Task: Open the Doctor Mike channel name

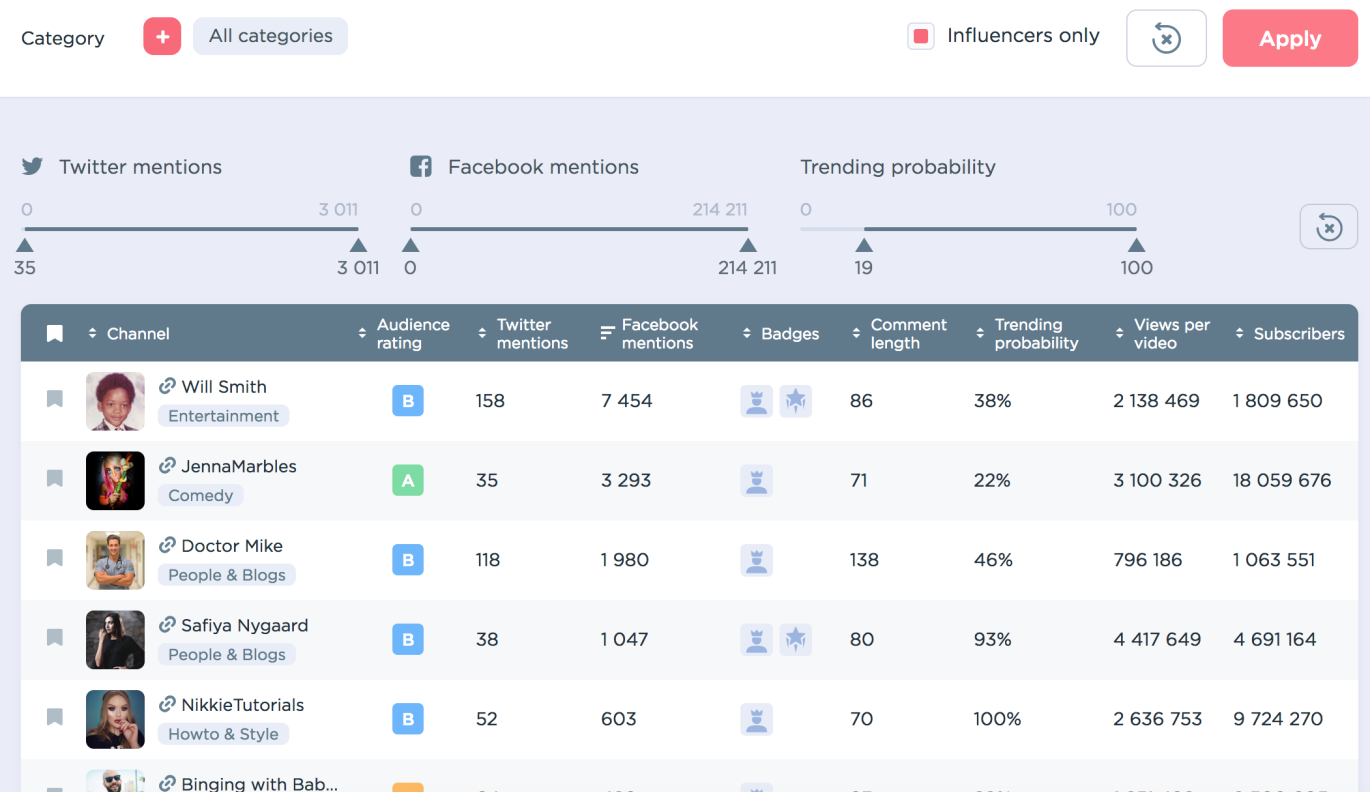Action: [x=232, y=546]
